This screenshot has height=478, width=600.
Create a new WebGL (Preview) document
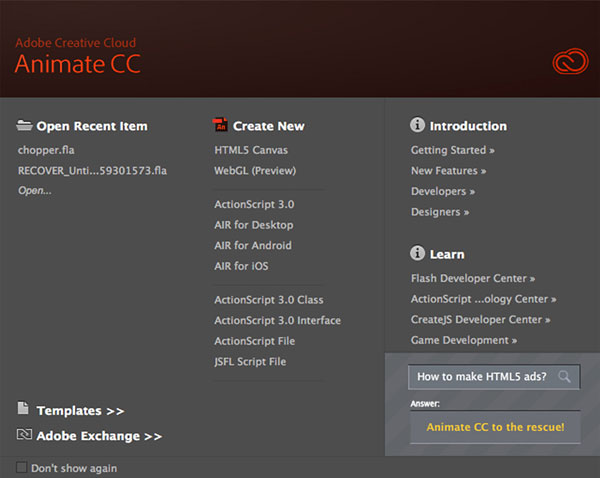(x=255, y=170)
